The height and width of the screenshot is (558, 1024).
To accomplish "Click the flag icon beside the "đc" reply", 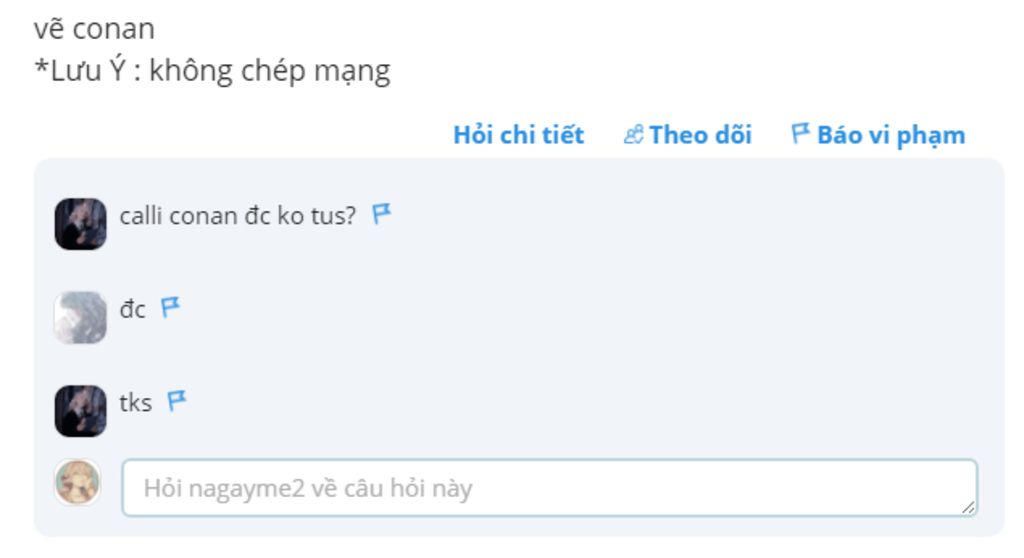I will [x=171, y=307].
